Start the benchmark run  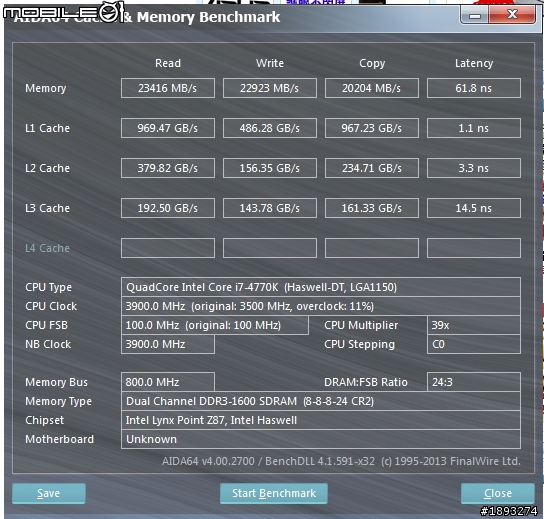tap(274, 493)
